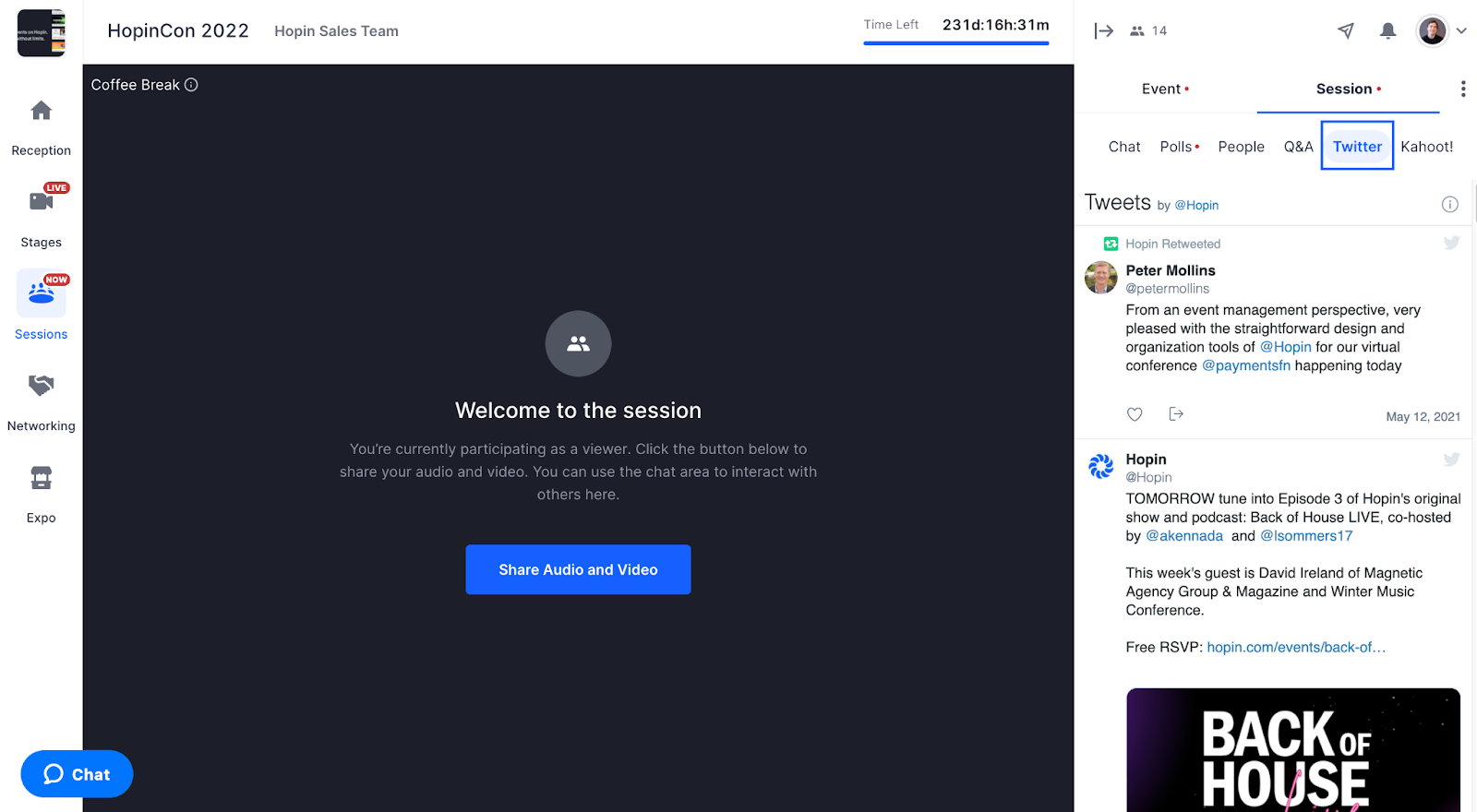
Task: Expand the profile dropdown chevron
Action: pyautogui.click(x=1461, y=30)
